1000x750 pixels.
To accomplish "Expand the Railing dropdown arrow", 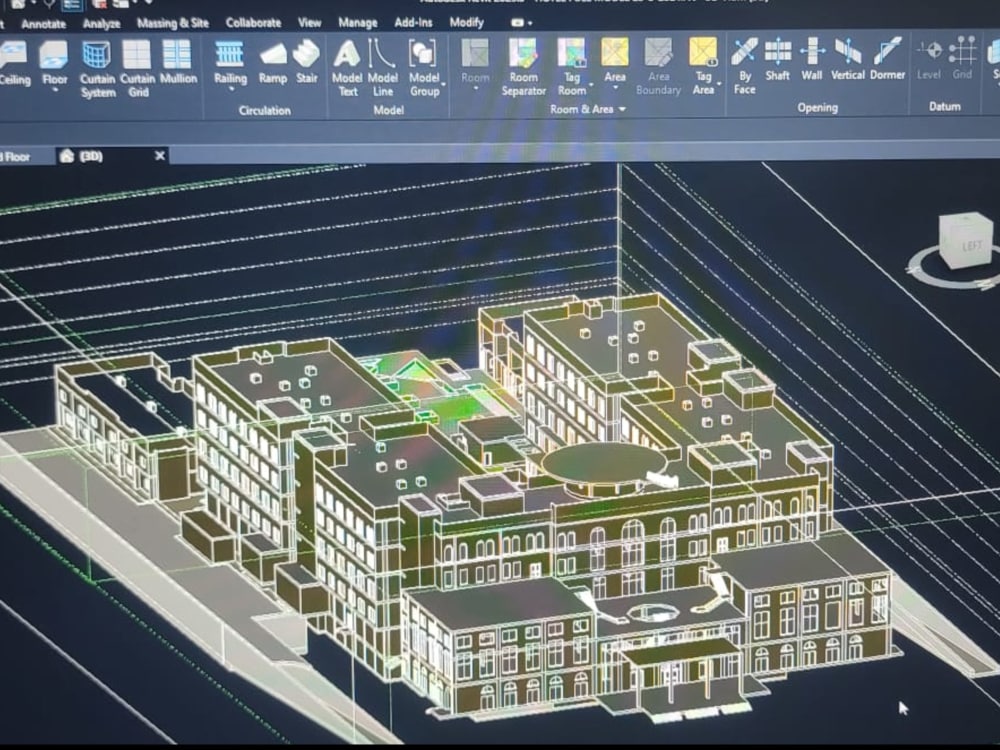I will [x=231, y=91].
